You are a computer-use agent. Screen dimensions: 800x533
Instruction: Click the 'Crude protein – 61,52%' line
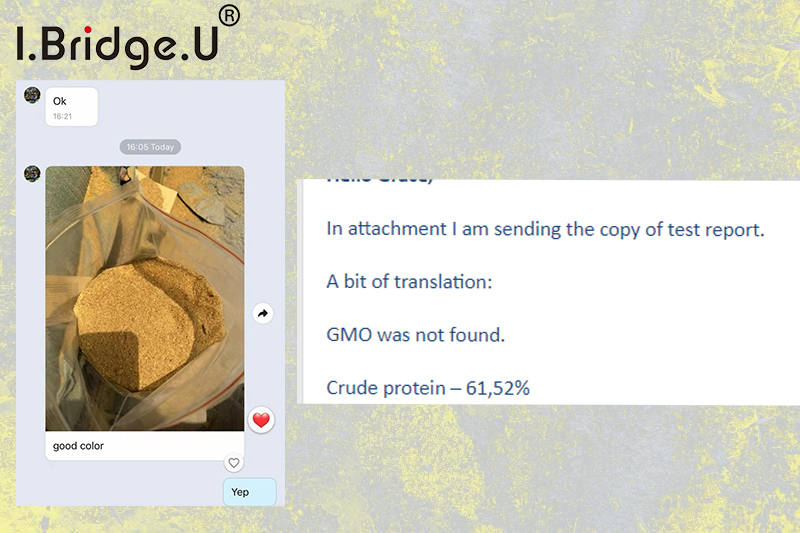(428, 388)
